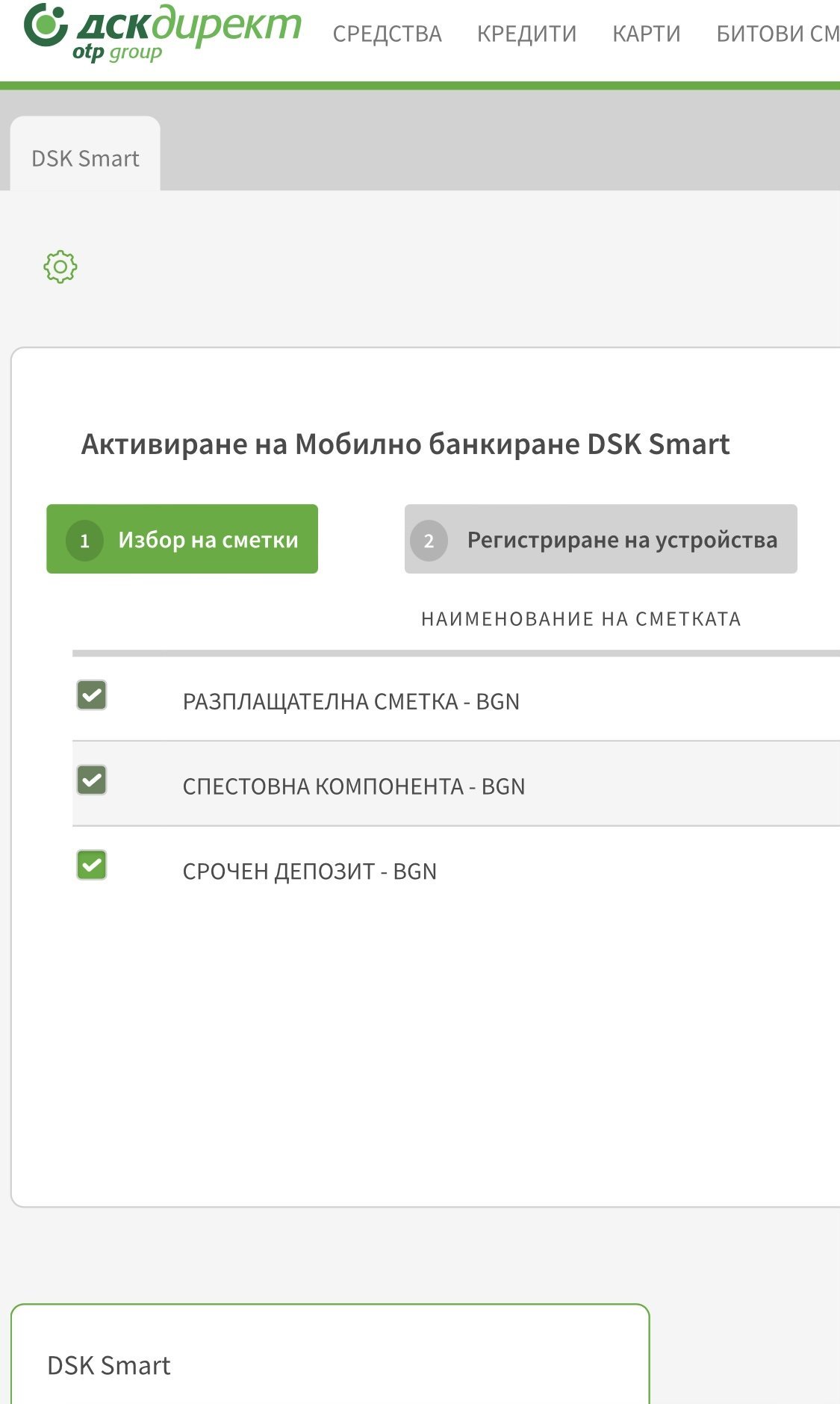Click the НАИМЕНОВАНИЕ НА СМЕТКАТА column header
840x1404 pixels.
(581, 619)
